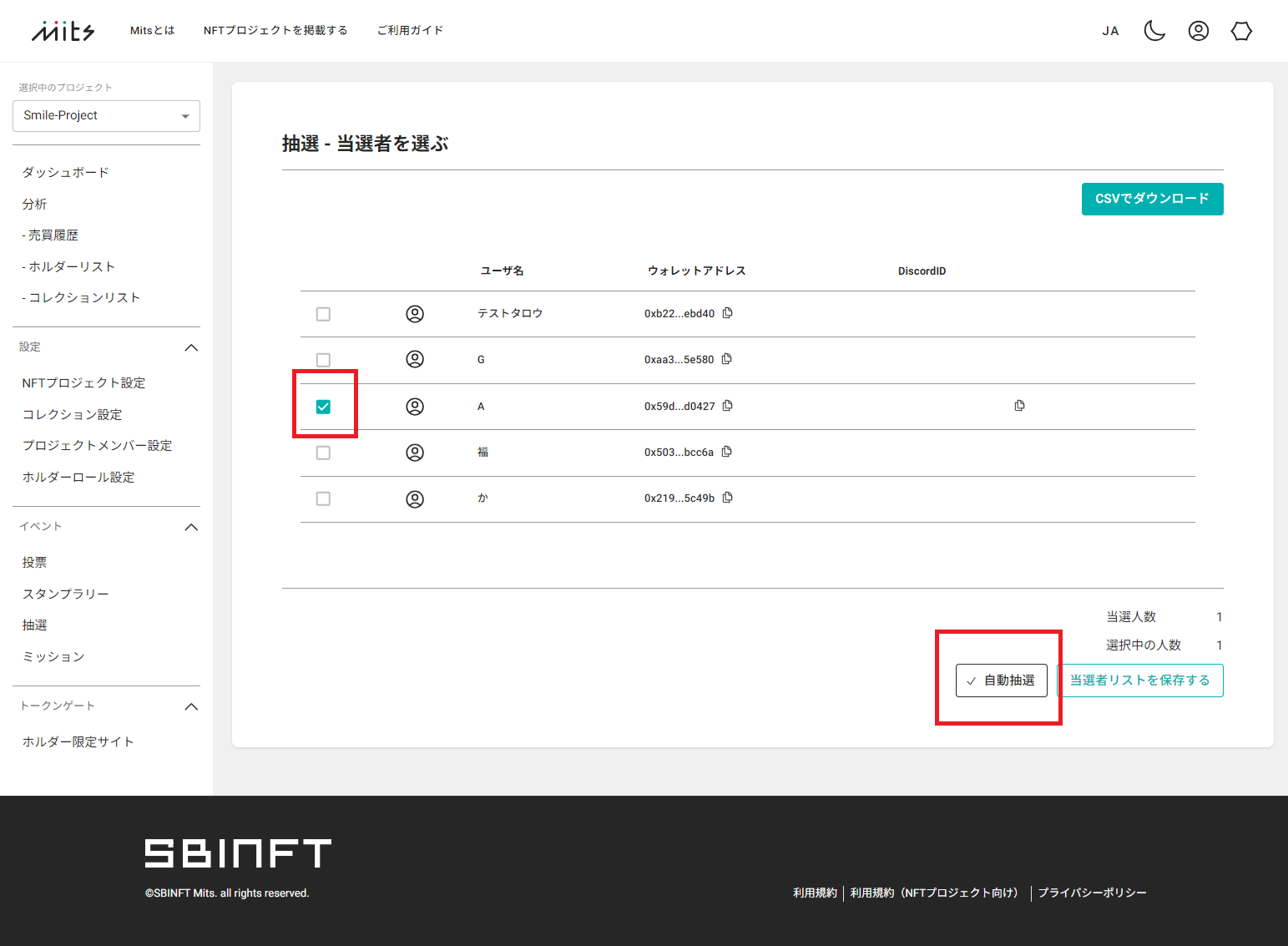Open 抽選 event page in sidebar
This screenshot has height=946, width=1288.
[34, 625]
